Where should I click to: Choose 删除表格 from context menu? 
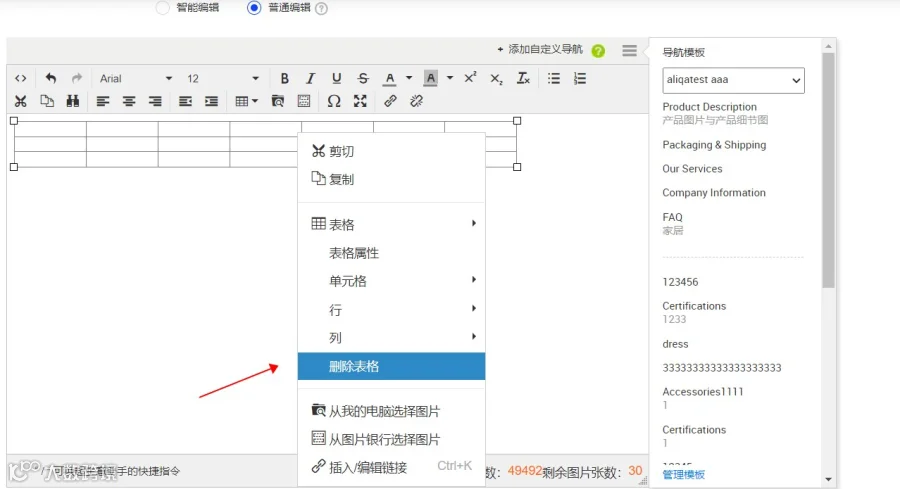click(x=391, y=366)
